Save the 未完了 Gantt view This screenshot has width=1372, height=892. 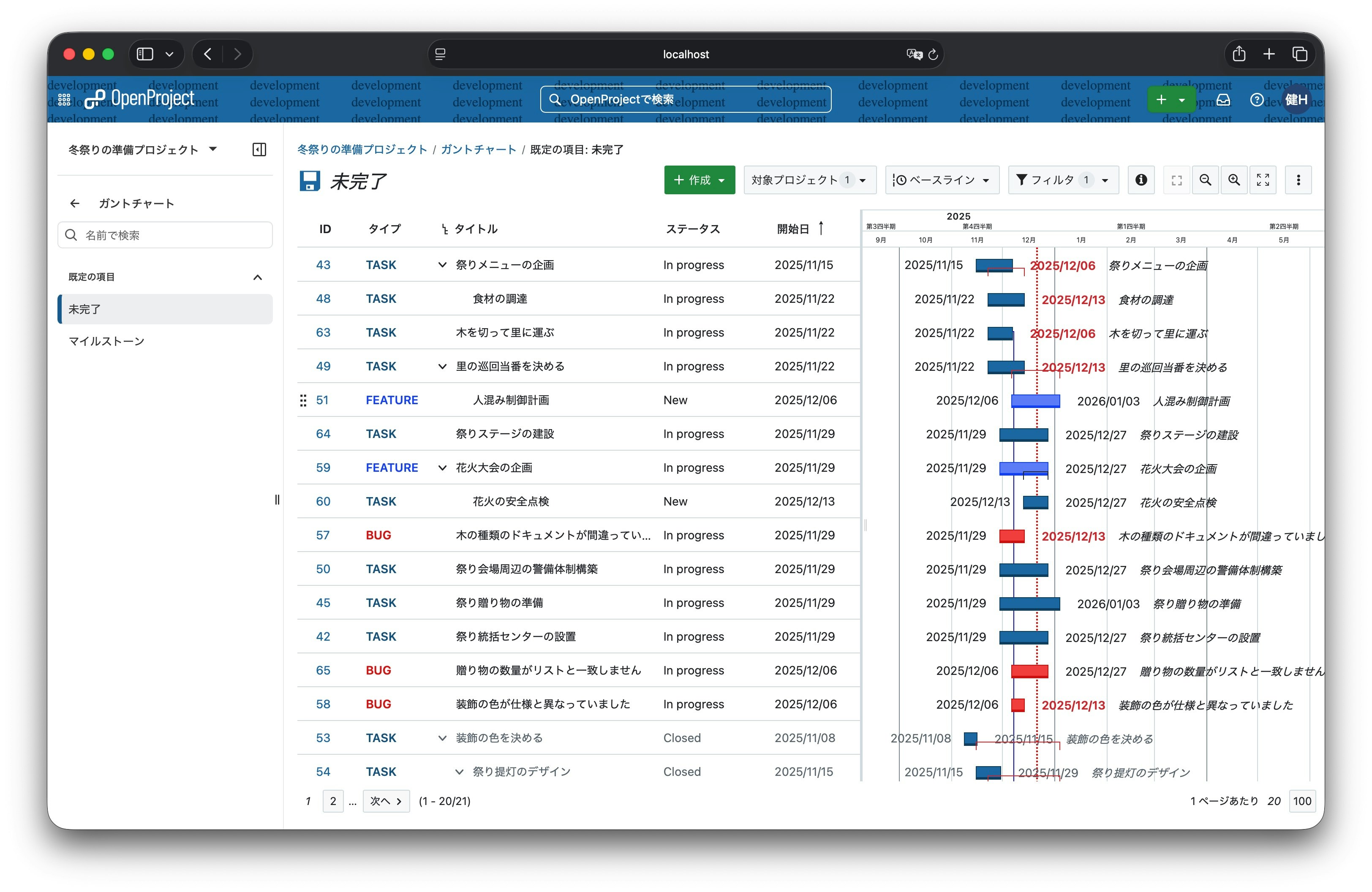point(310,181)
